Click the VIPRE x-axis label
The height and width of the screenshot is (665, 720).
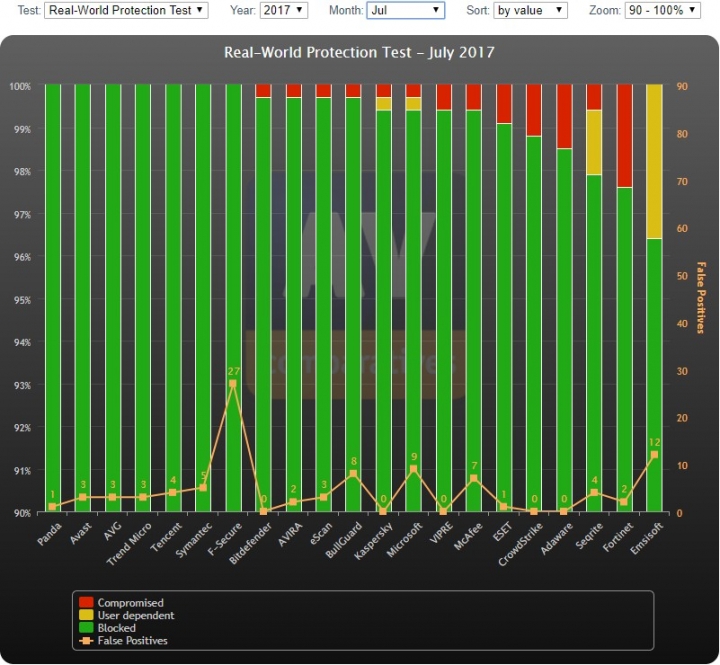tap(441, 532)
